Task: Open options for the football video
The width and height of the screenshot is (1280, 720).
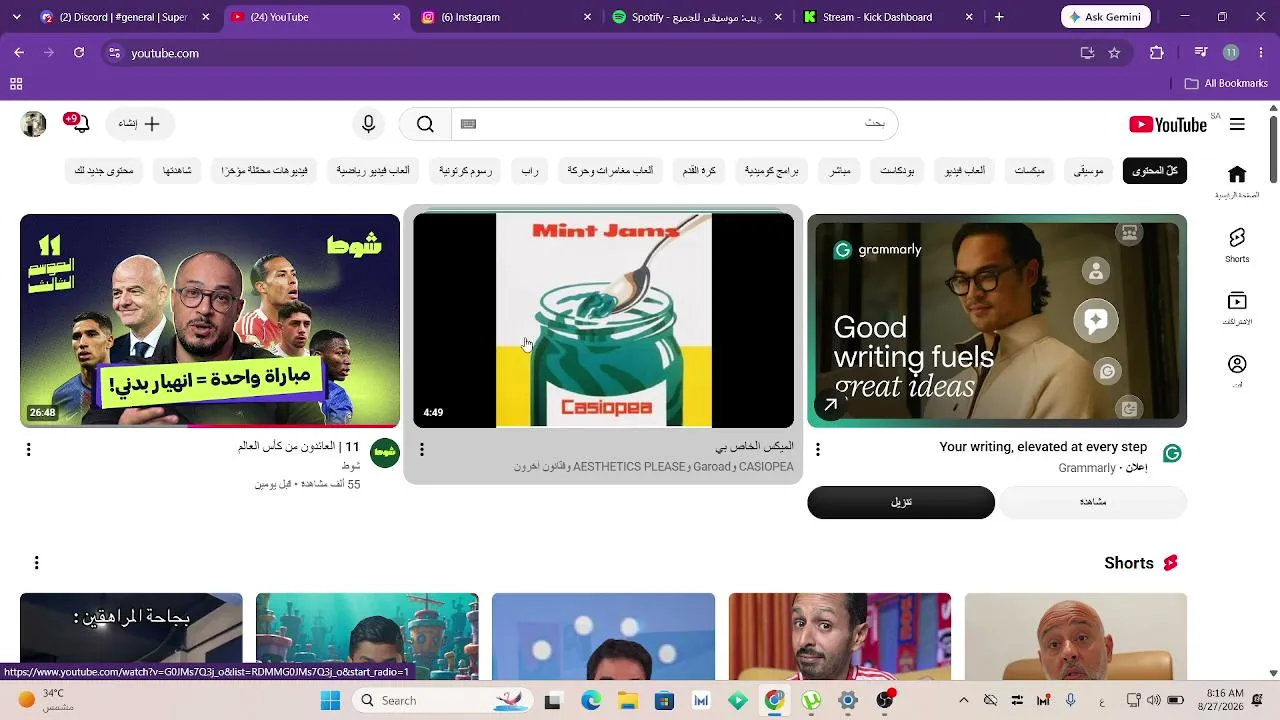Action: point(28,450)
